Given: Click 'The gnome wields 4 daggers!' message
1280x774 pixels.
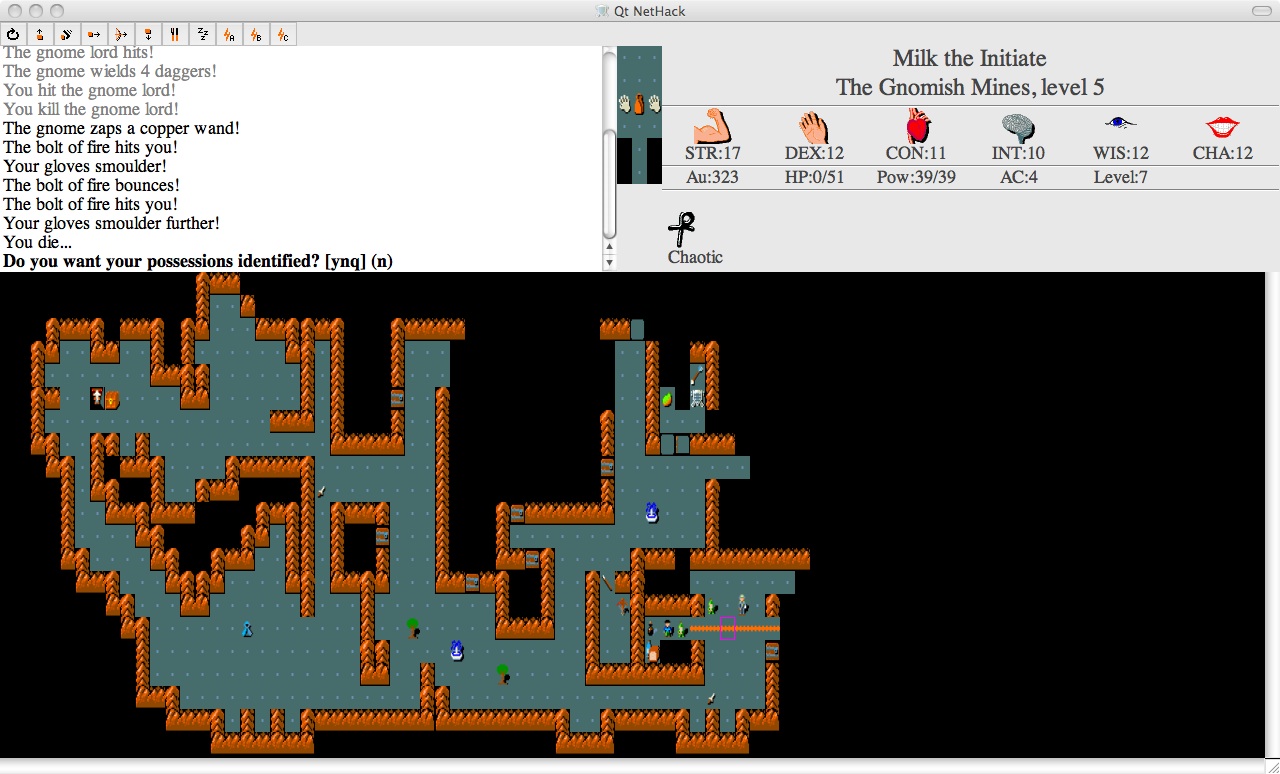Looking at the screenshot, I should pos(110,71).
